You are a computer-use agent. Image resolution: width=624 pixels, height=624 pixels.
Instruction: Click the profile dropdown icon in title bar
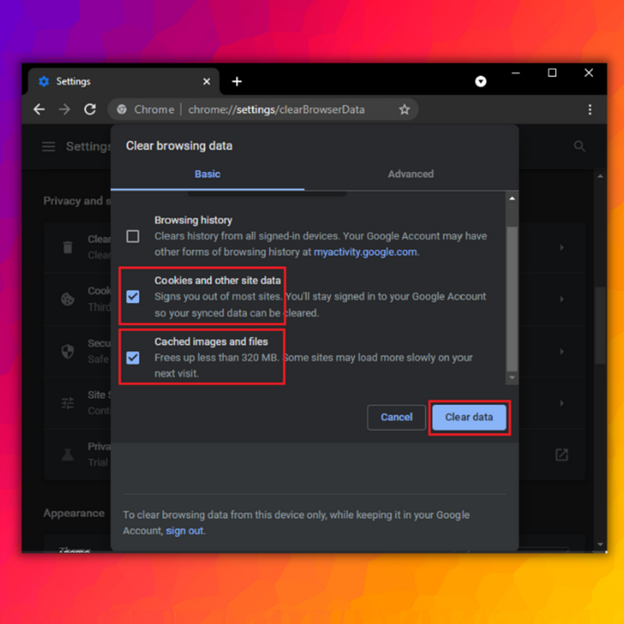481,82
